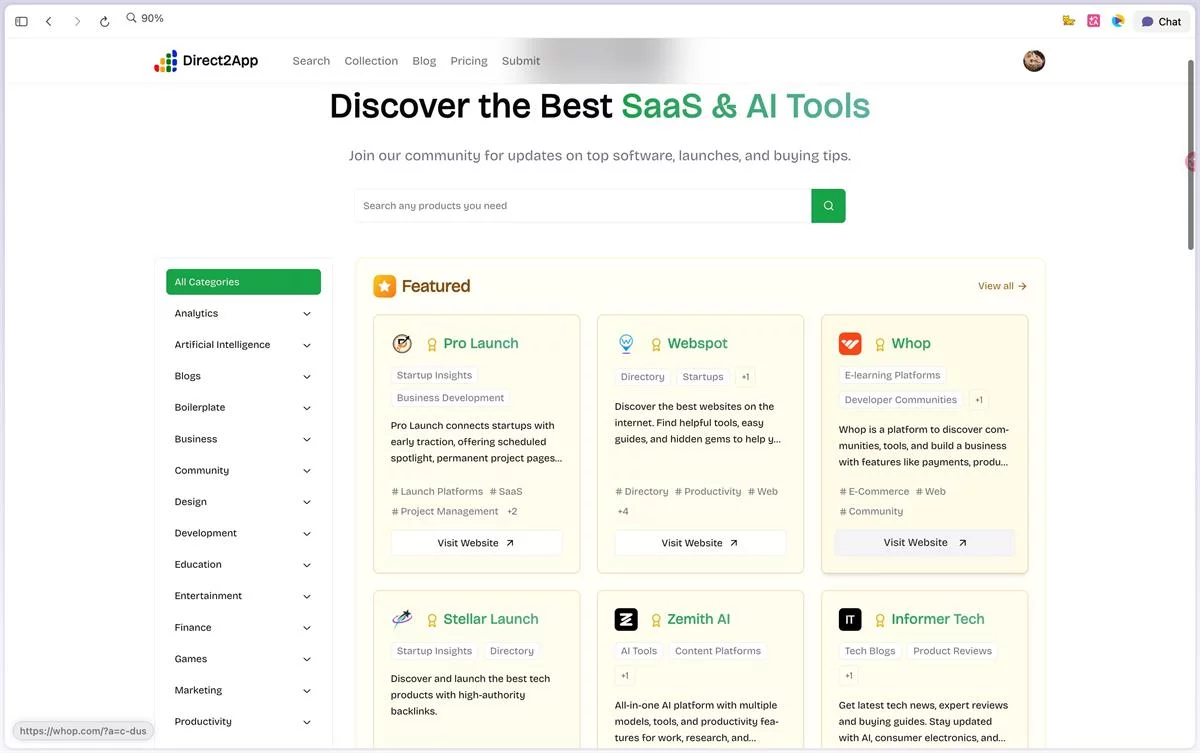
Task: Click the Launch Platforms hashtag
Action: [437, 492]
